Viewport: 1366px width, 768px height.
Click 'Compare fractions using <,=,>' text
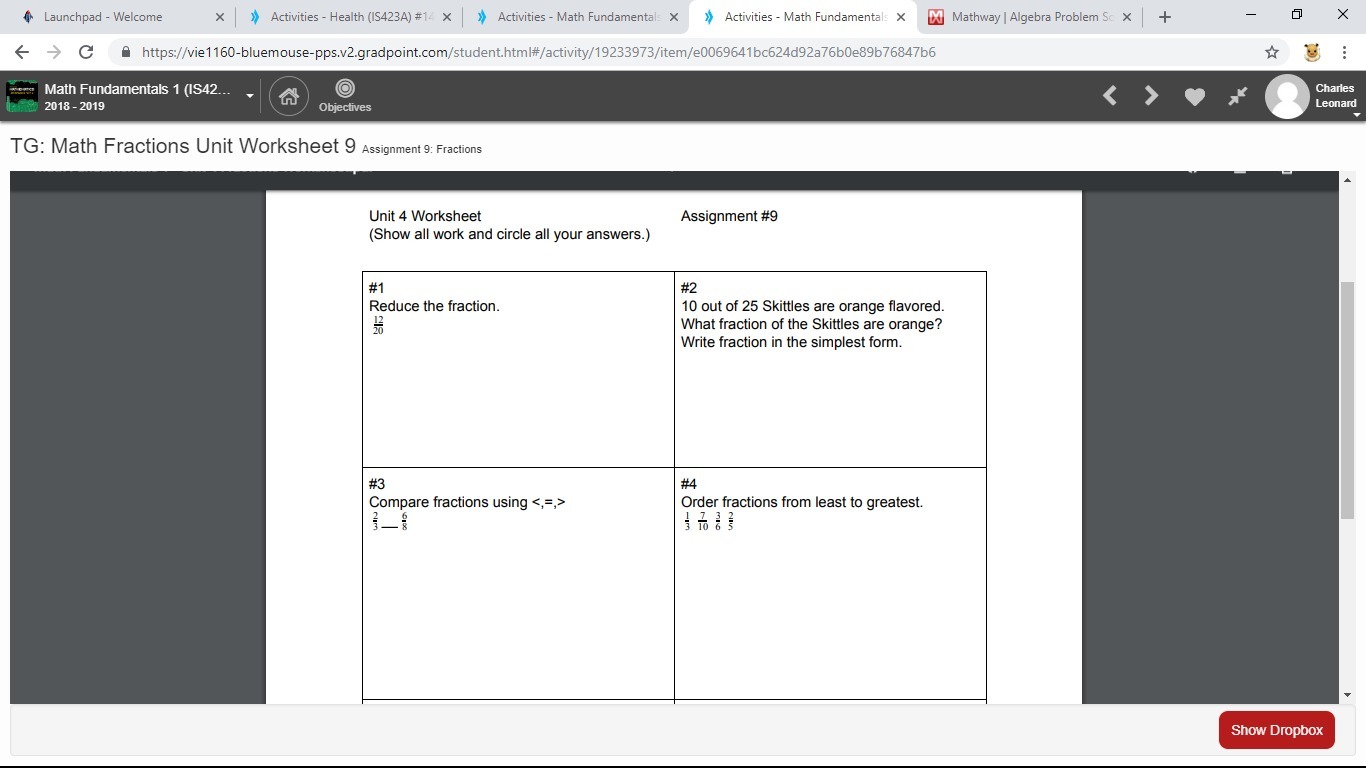coord(467,502)
